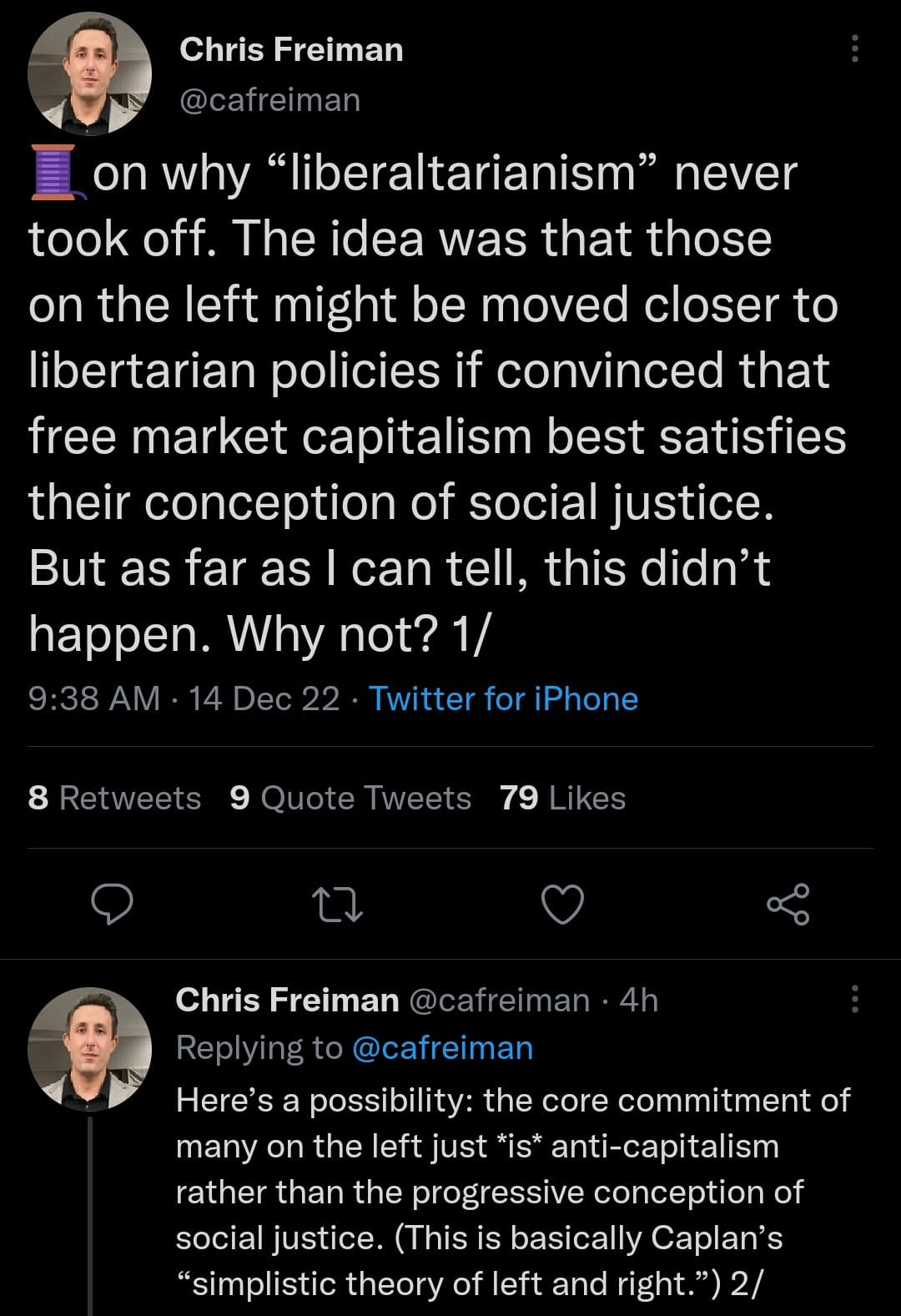Click the Chris Freiman name on the reply
The image size is (901, 1316).
(287, 1000)
